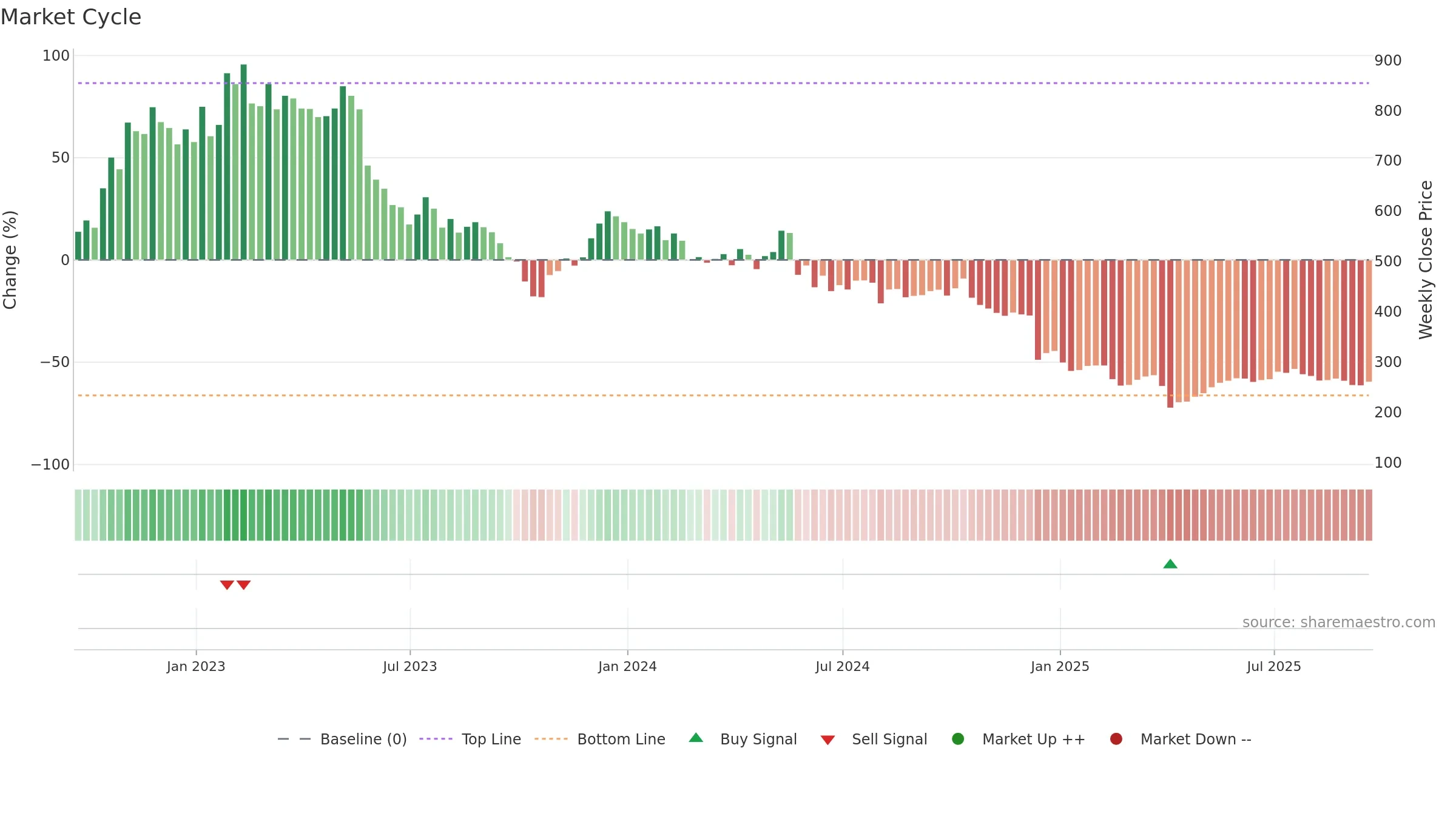Click the orange dotted Bottom Line legend sample
Image resolution: width=1456 pixels, height=819 pixels.
(x=551, y=739)
